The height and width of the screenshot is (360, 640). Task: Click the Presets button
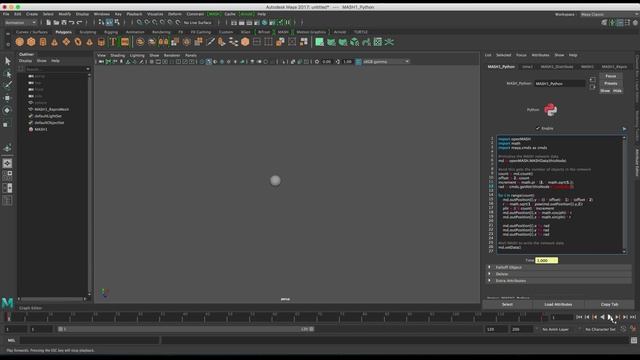click(x=611, y=83)
